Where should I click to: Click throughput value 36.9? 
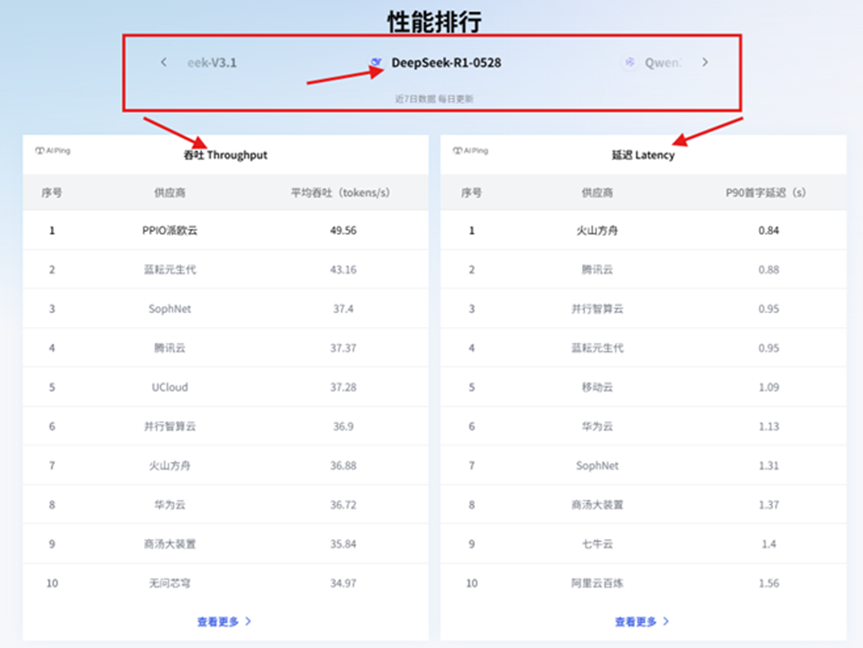[343, 426]
